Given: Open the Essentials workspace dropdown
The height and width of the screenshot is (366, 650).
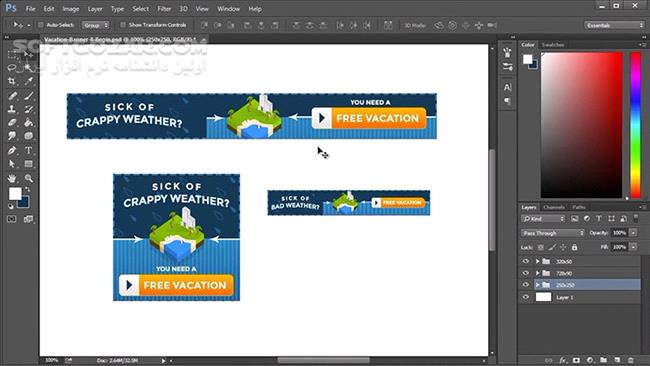Looking at the screenshot, I should click(x=614, y=25).
